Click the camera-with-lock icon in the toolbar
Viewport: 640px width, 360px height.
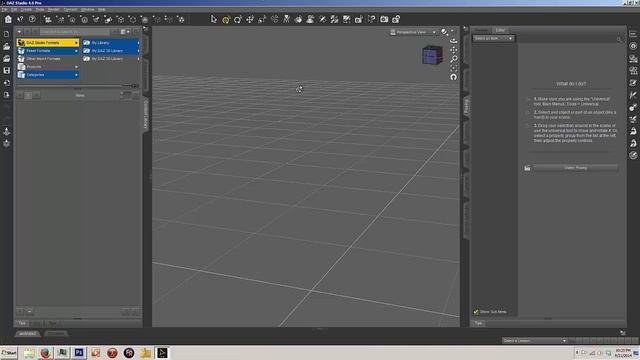point(396,19)
